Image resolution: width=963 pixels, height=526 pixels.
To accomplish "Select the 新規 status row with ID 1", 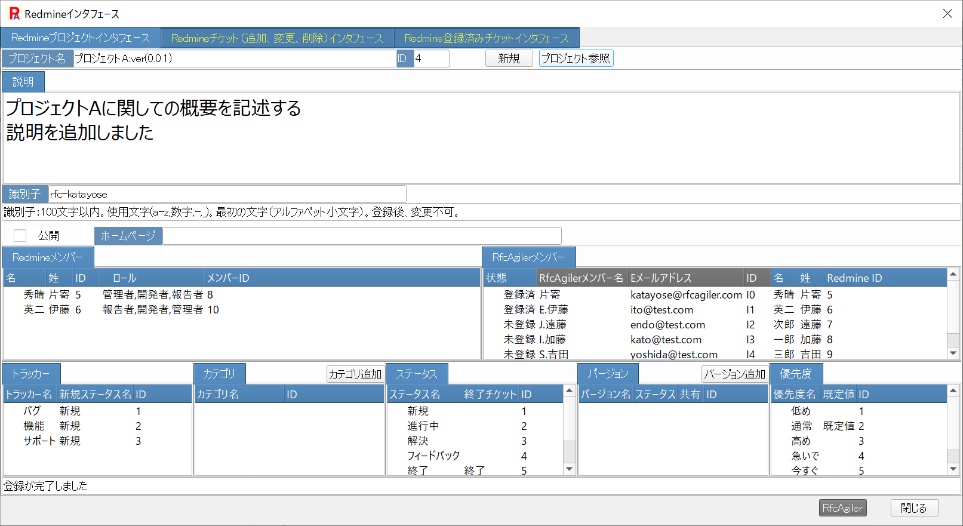I will [x=475, y=411].
